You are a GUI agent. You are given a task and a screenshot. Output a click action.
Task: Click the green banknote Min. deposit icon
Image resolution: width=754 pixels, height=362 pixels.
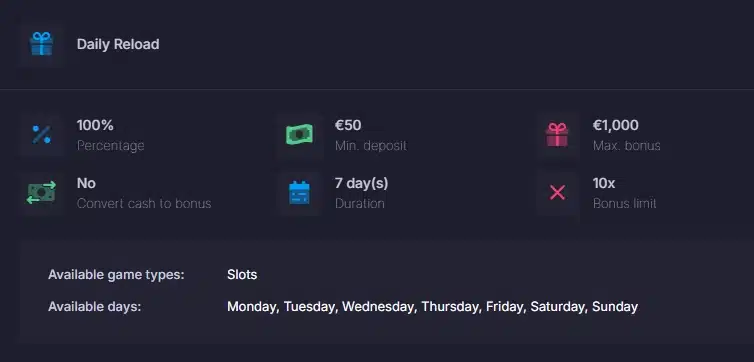(x=299, y=135)
